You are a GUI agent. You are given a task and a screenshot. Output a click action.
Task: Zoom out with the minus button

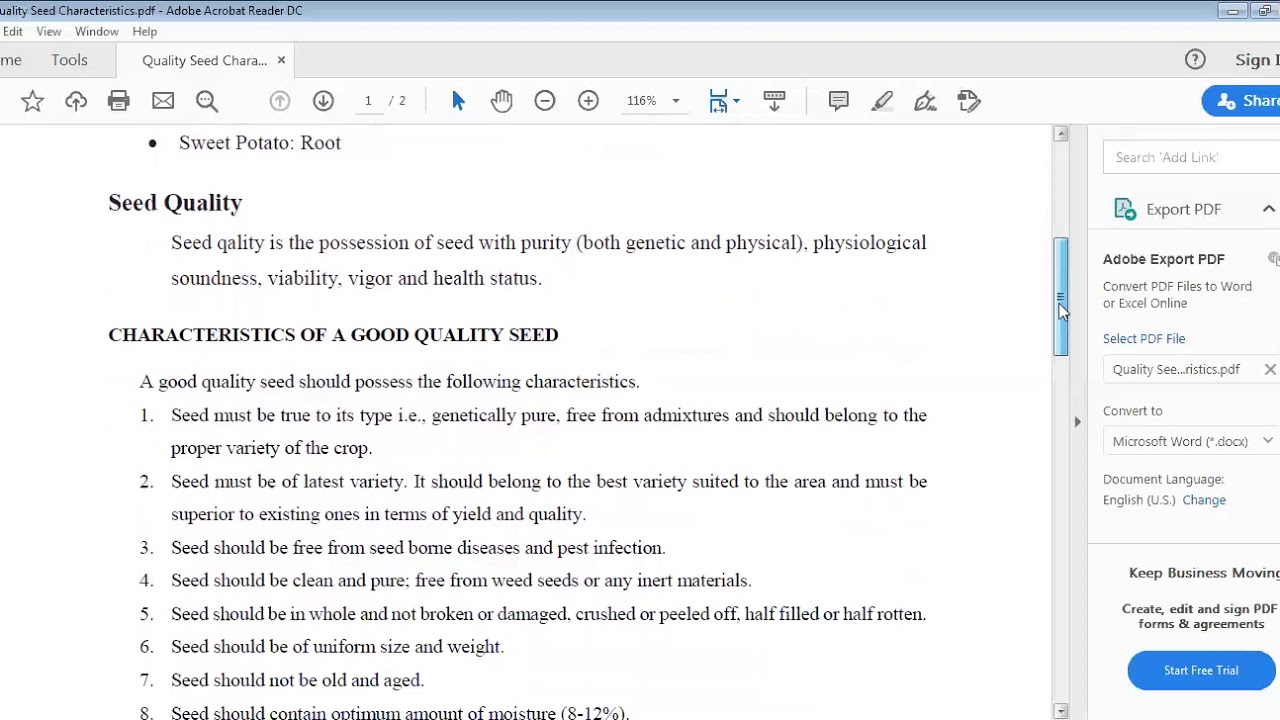click(x=545, y=101)
